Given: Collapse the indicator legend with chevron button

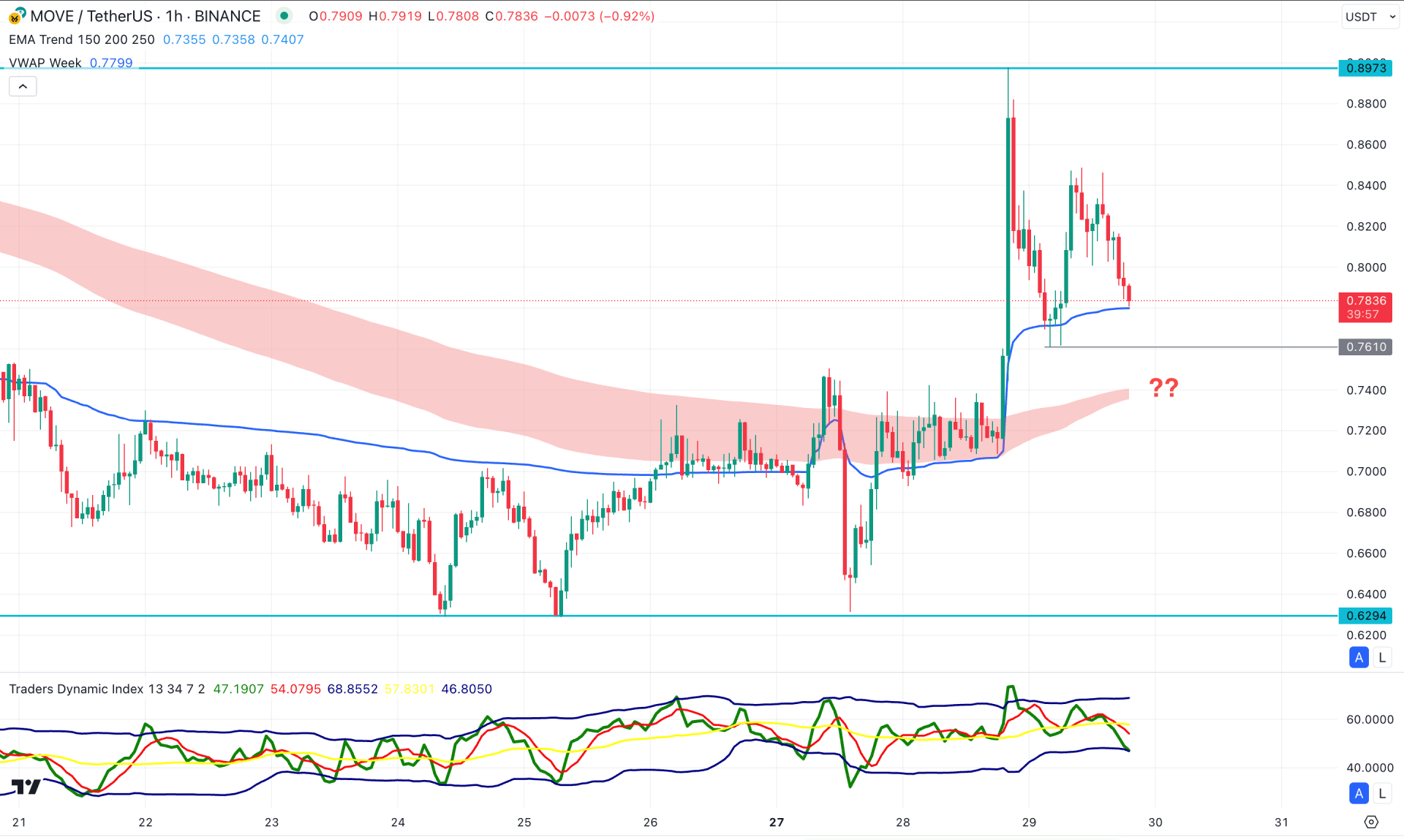Looking at the screenshot, I should [23, 86].
